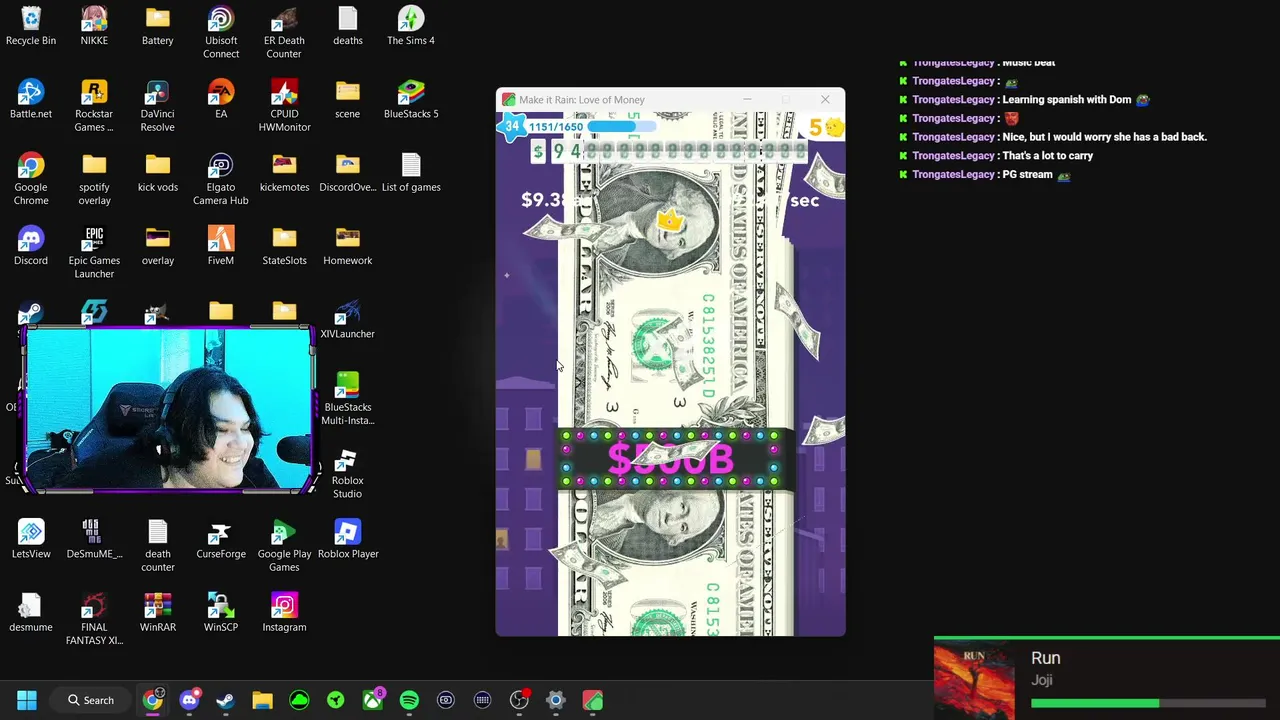Tap the dollar bill stack in game
This screenshot has height=720, width=1280.
click(675, 372)
